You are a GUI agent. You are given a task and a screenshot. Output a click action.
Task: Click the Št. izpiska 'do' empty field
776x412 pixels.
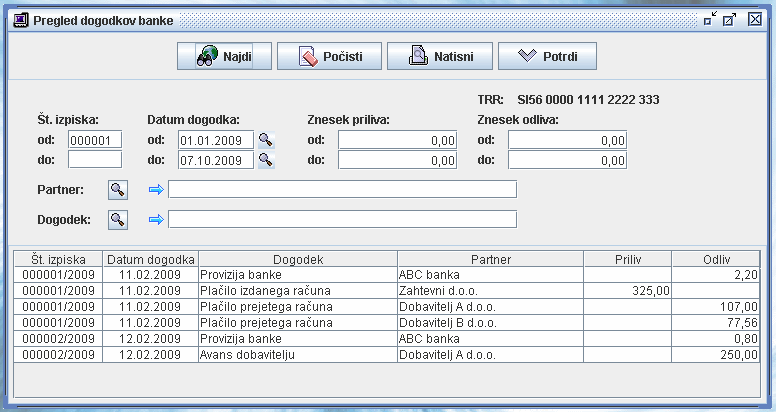tap(95, 160)
